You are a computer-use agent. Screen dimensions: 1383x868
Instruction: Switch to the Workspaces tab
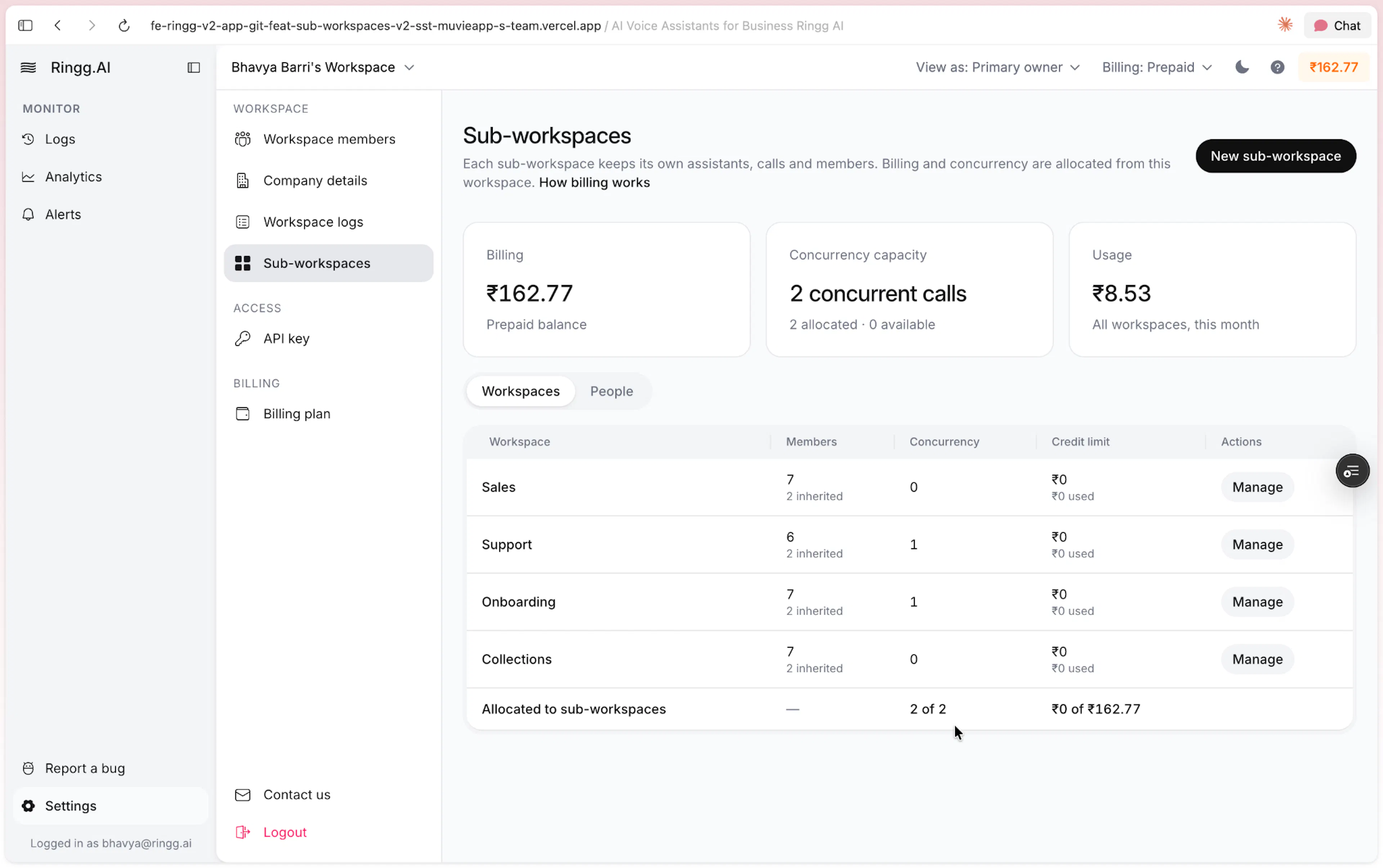[x=520, y=391]
